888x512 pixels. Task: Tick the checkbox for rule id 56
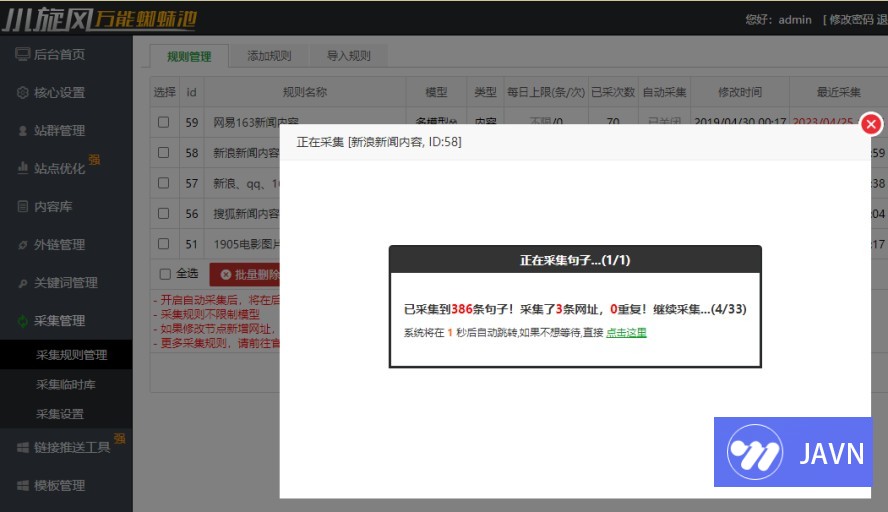point(164,214)
